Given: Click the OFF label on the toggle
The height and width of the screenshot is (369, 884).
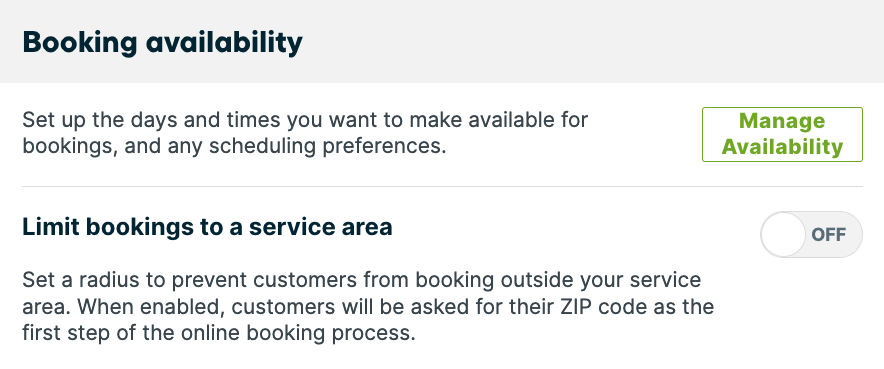Looking at the screenshot, I should 829,235.
